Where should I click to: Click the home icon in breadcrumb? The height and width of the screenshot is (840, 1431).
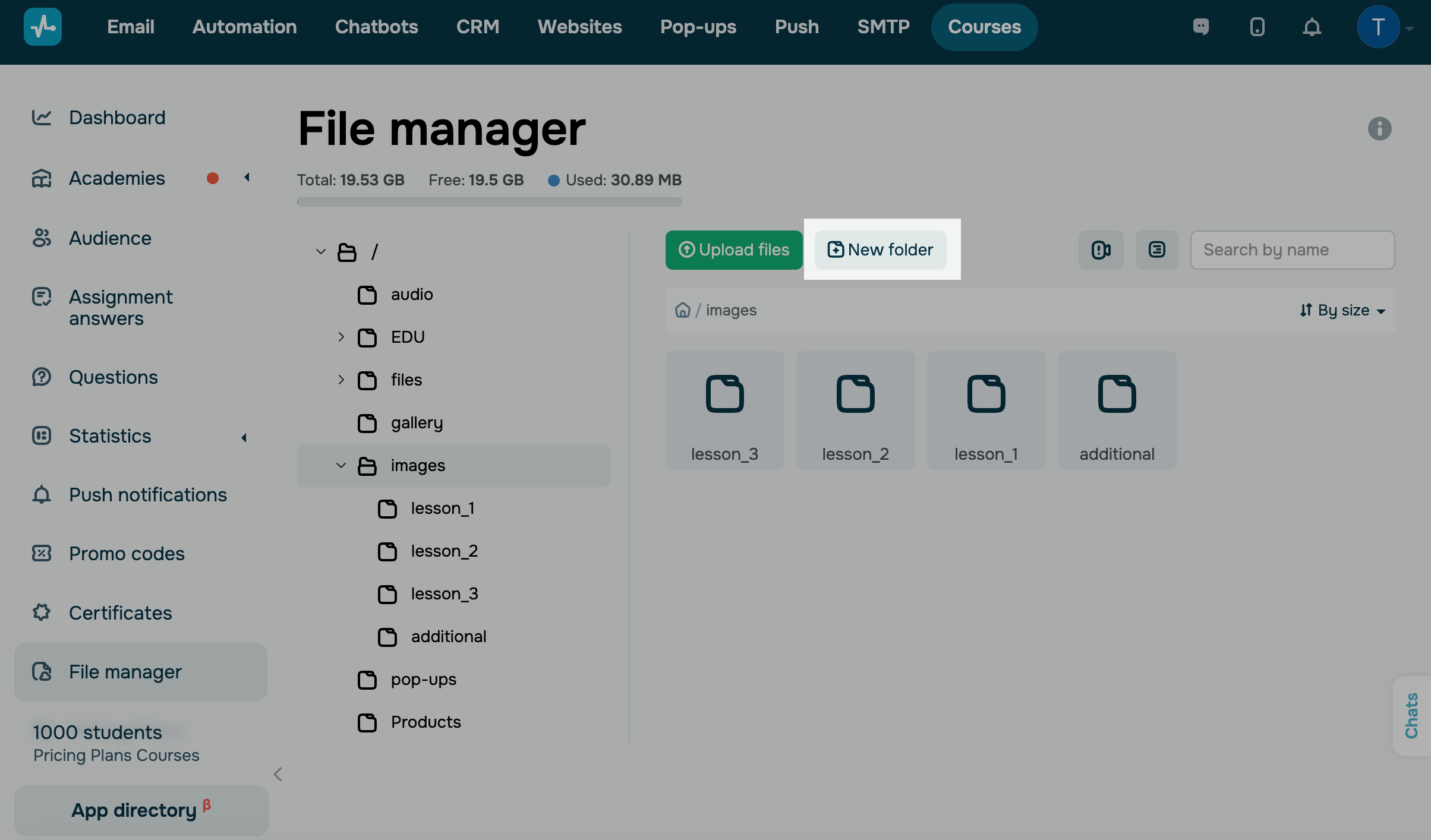point(682,310)
